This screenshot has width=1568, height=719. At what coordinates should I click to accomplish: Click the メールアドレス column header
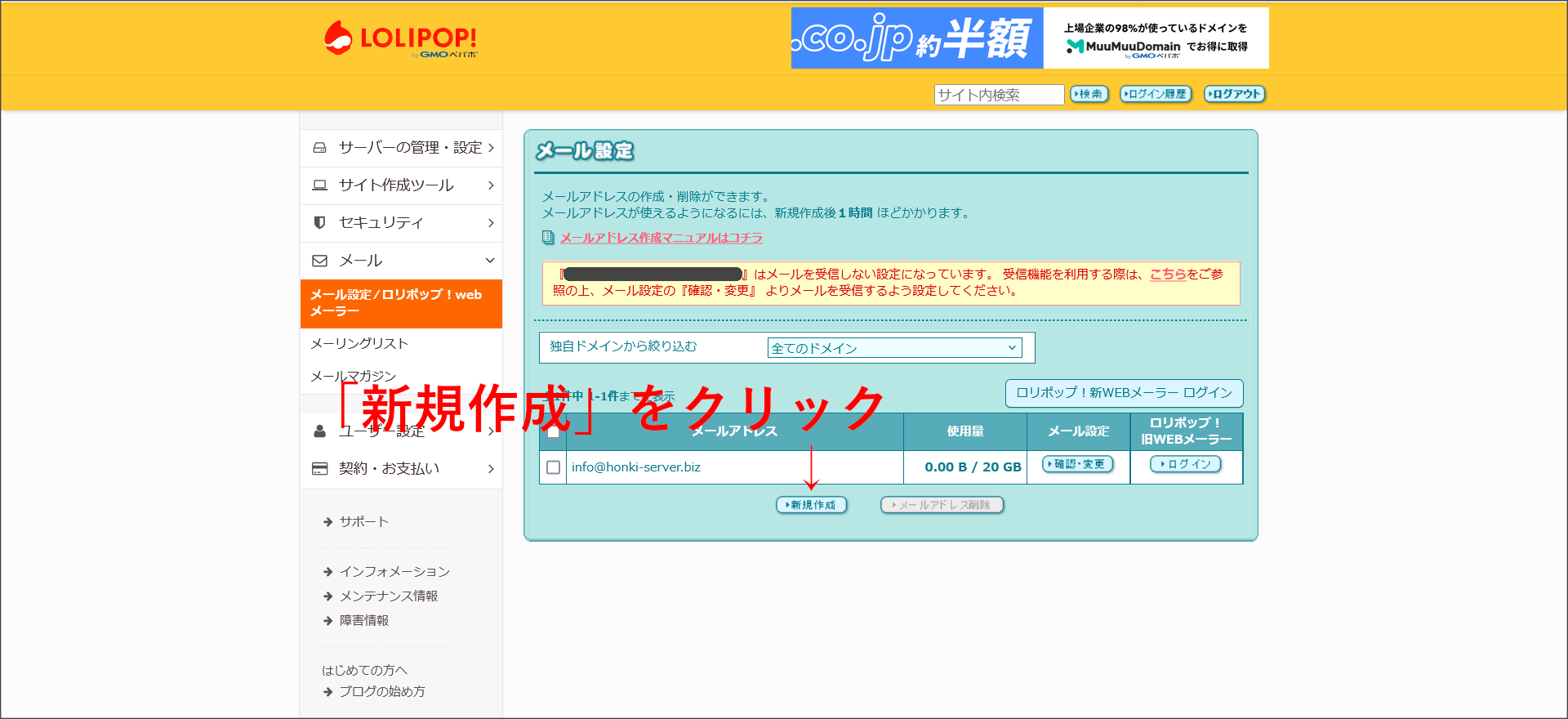(x=735, y=431)
